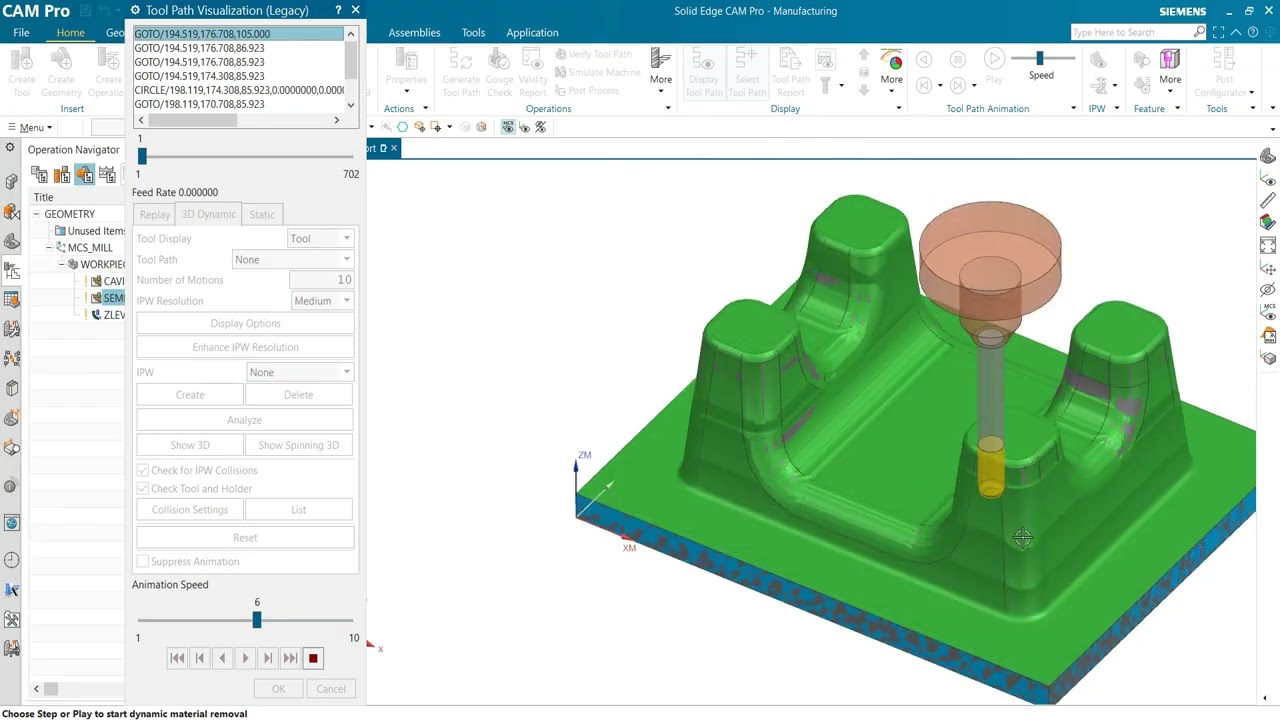This screenshot has width=1280, height=720.
Task: Click the Display Options button
Action: (245, 323)
